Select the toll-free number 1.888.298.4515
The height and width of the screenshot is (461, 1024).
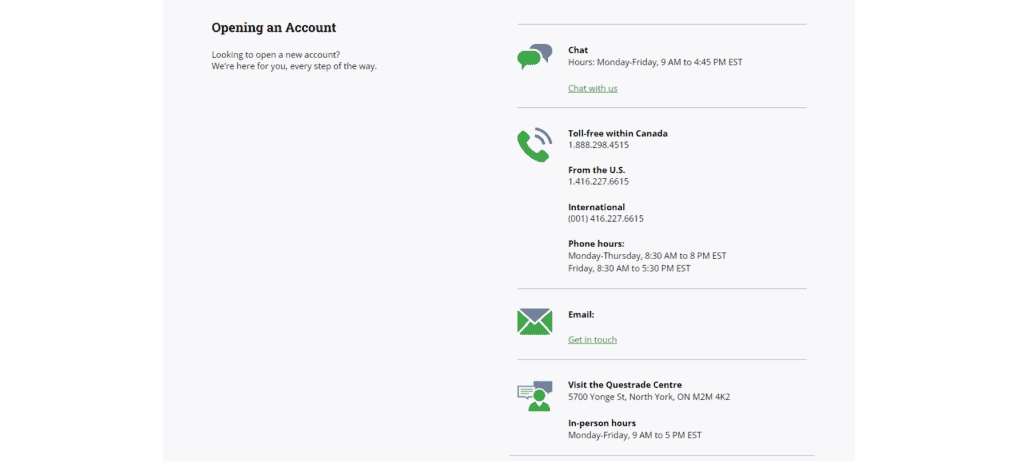click(x=598, y=145)
